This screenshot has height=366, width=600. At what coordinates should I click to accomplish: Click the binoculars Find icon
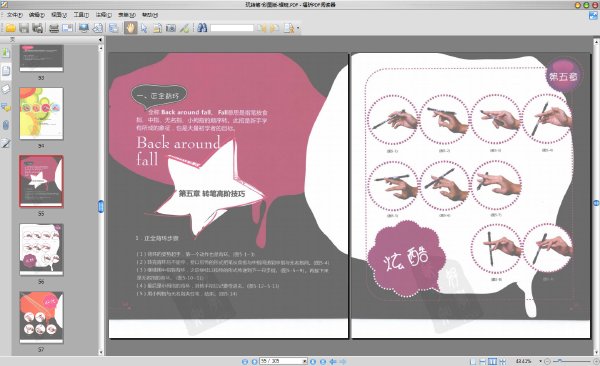coord(202,28)
